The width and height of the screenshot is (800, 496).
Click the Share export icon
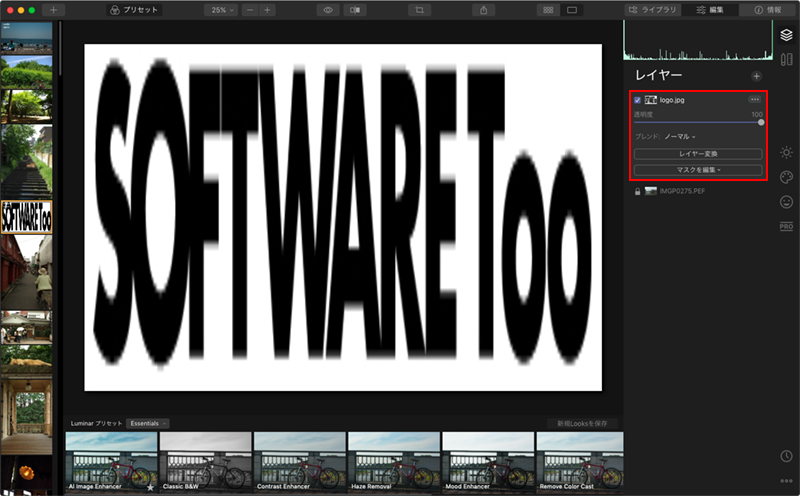coord(483,10)
